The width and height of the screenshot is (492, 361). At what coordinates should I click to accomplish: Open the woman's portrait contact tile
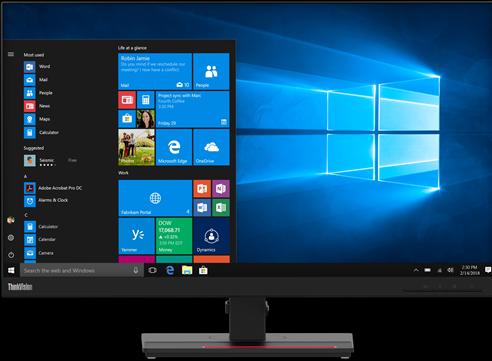(146, 119)
